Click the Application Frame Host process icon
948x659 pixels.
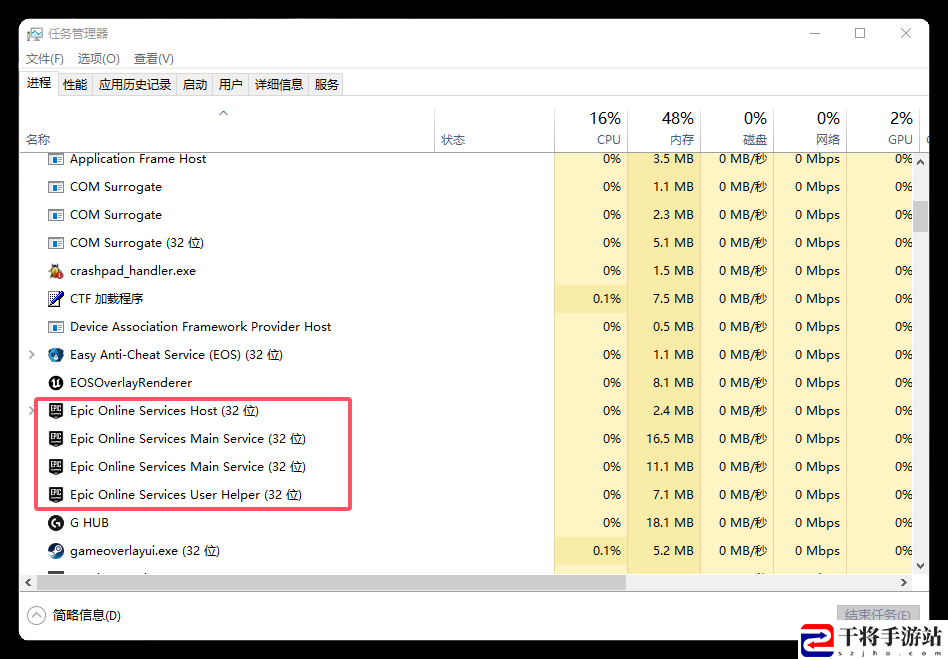(x=56, y=159)
